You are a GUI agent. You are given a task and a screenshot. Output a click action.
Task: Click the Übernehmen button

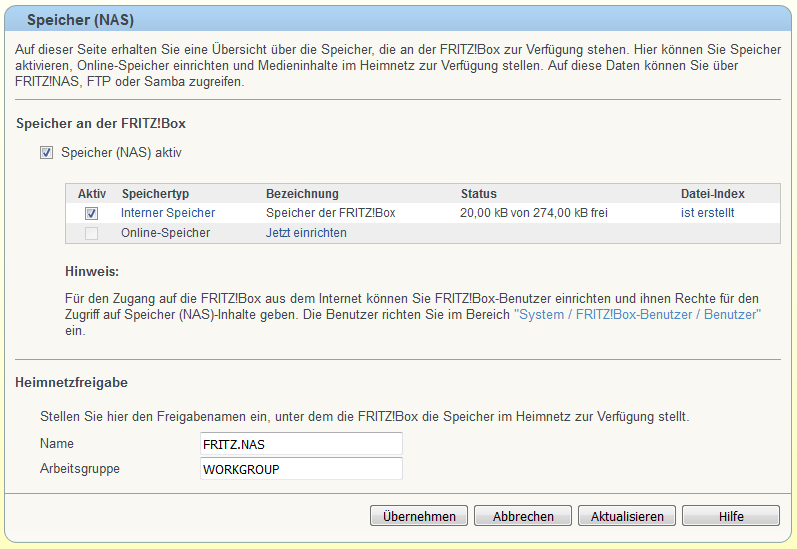pos(419,516)
